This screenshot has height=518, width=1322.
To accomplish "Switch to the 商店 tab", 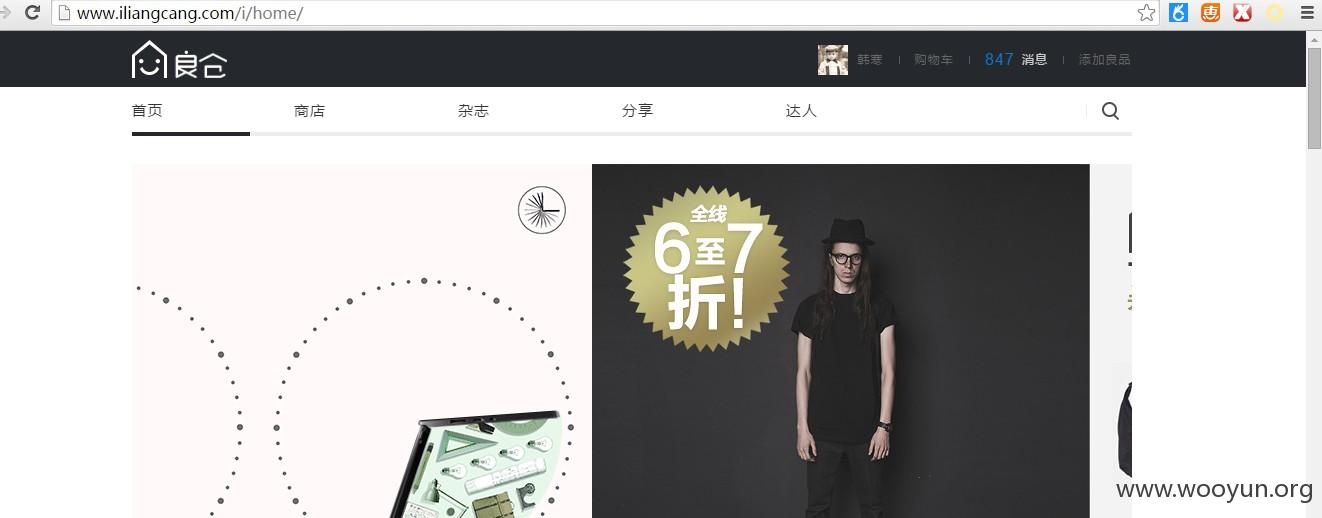I will (x=310, y=110).
